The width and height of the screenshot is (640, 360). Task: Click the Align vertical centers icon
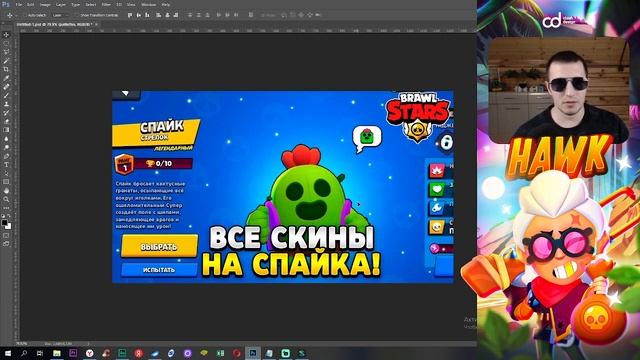pos(139,15)
